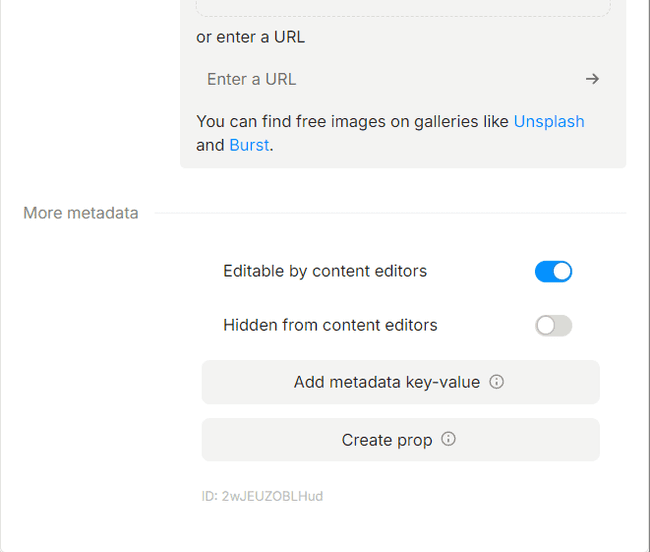Image resolution: width=650 pixels, height=552 pixels.
Task: Enable Hidden from content editors switch
Action: [553, 325]
